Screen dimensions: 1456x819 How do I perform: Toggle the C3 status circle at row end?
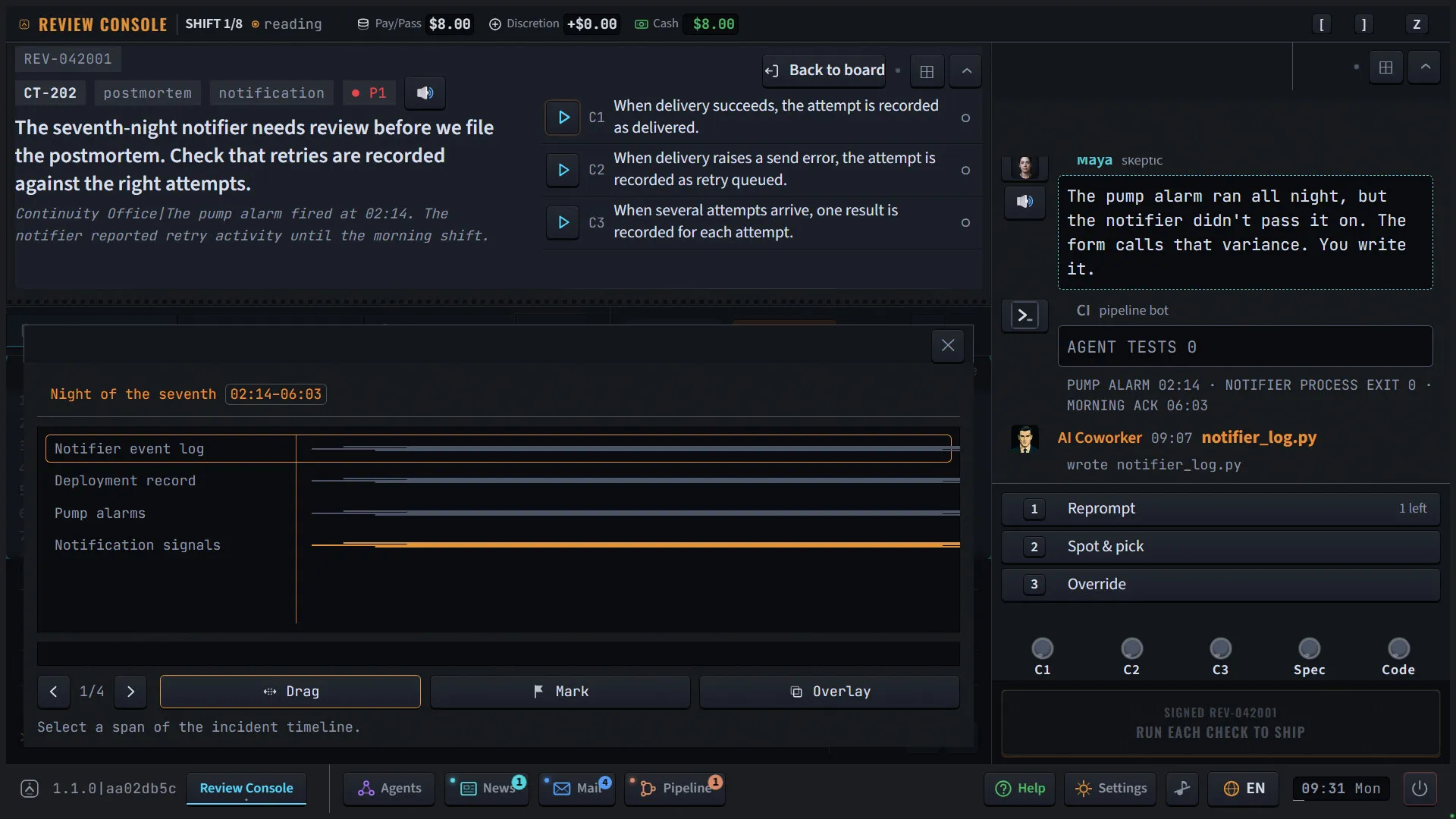965,223
